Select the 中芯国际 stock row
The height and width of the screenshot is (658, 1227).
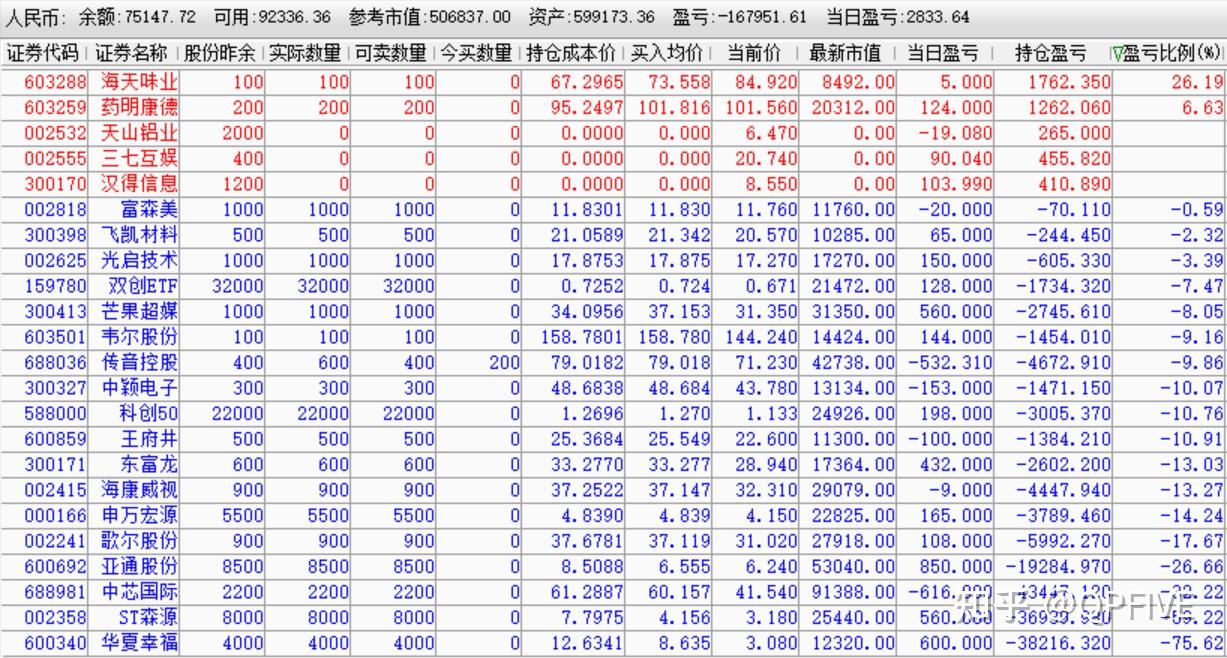pyautogui.click(x=613, y=592)
